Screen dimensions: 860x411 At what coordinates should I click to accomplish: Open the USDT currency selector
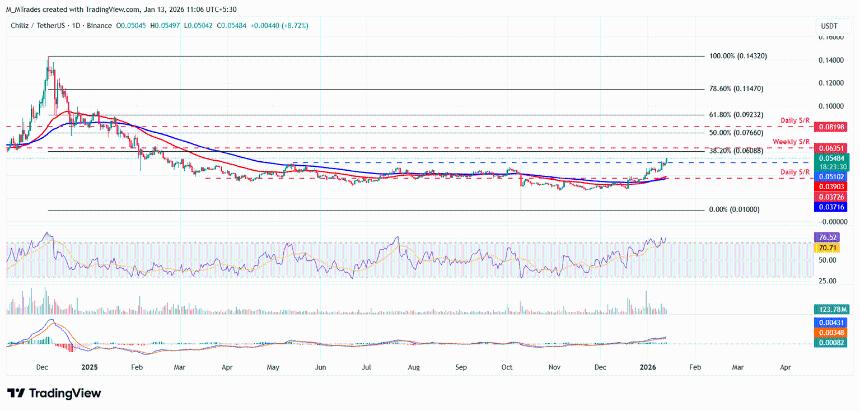(x=830, y=27)
